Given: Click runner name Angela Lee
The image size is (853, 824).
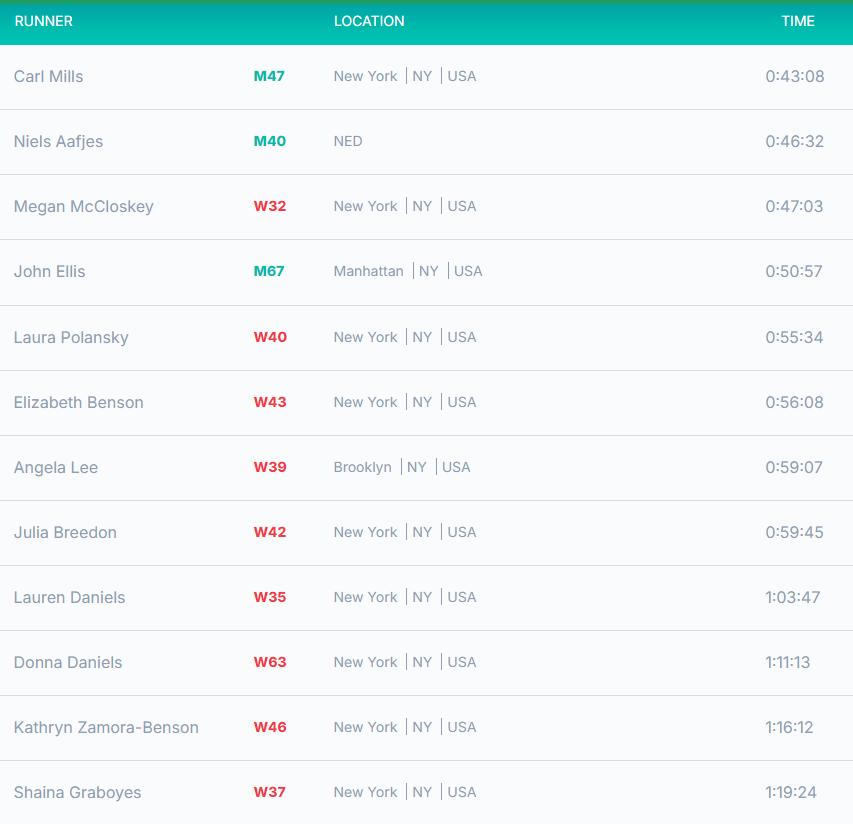Looking at the screenshot, I should tap(56, 467).
